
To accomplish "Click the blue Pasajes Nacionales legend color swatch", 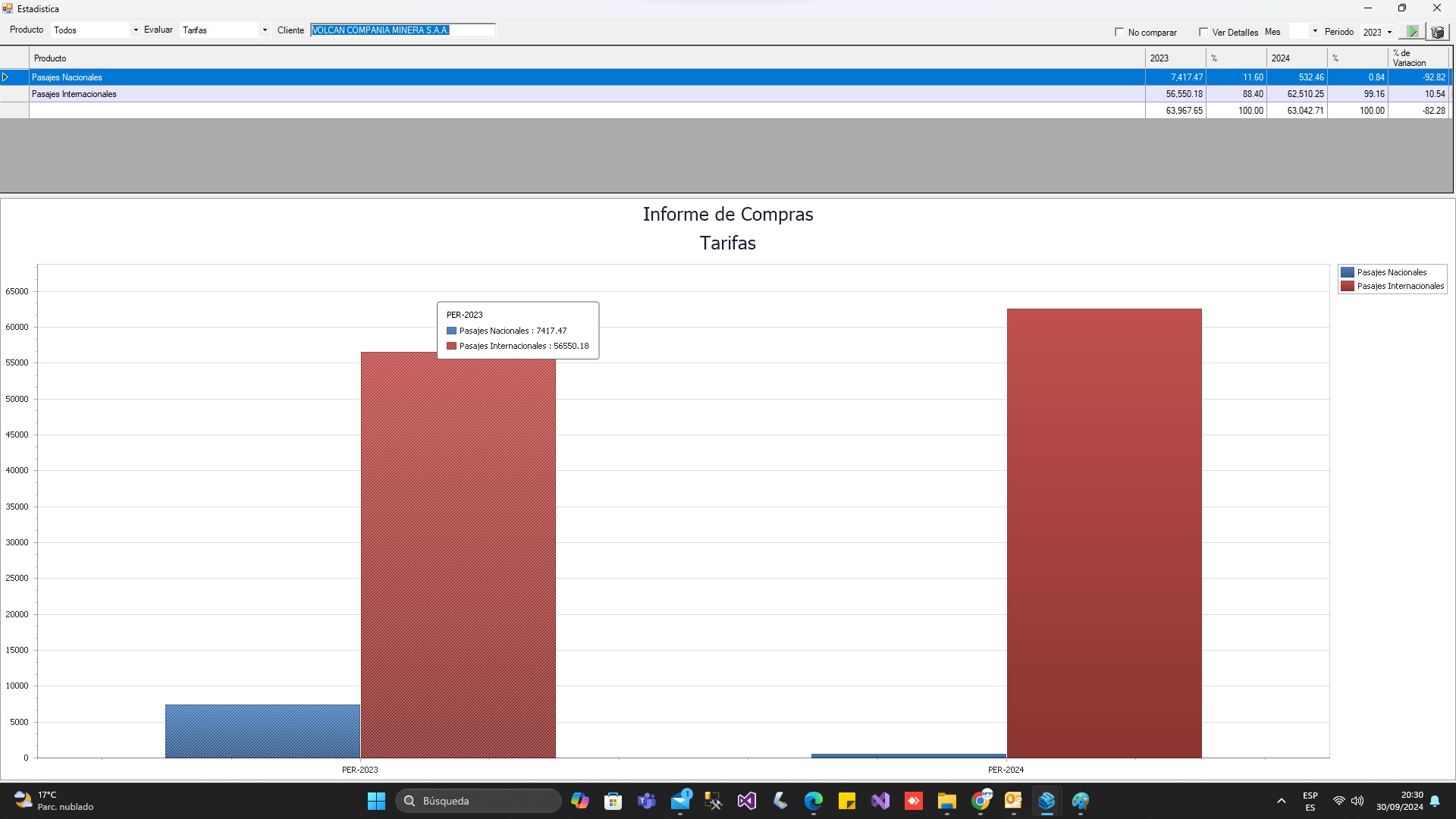I will [x=1346, y=272].
